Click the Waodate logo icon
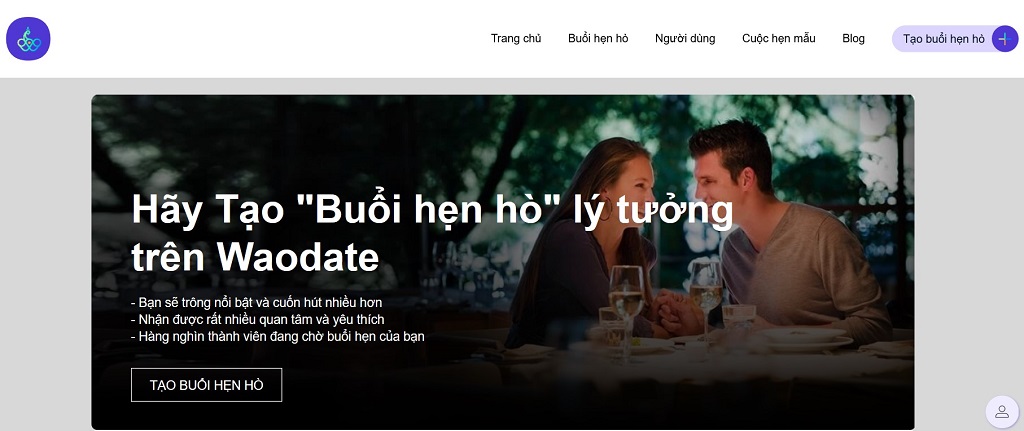Viewport: 1024px width, 431px height. [28, 39]
